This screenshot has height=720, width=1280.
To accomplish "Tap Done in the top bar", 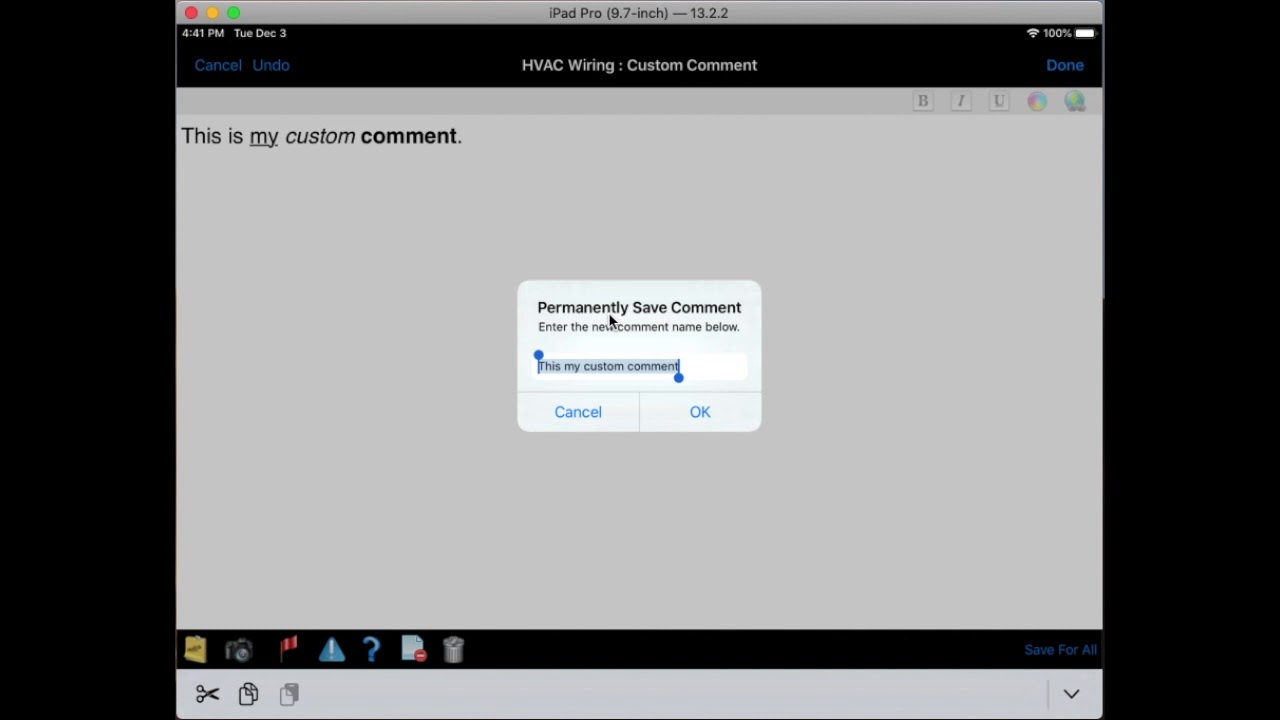I will 1065,65.
